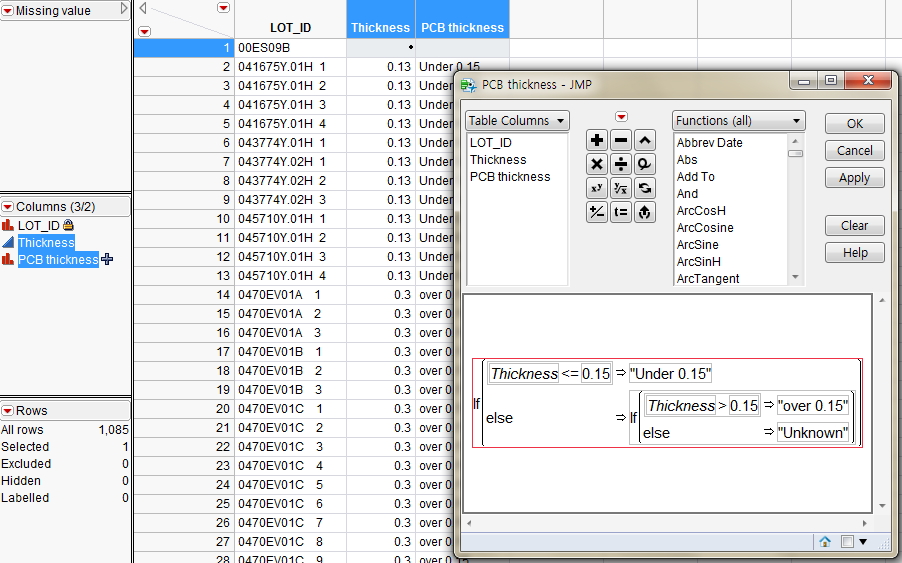Image resolution: width=902 pixels, height=563 pixels.
Task: Open the Functions (all) dropdown
Action: tap(738, 121)
